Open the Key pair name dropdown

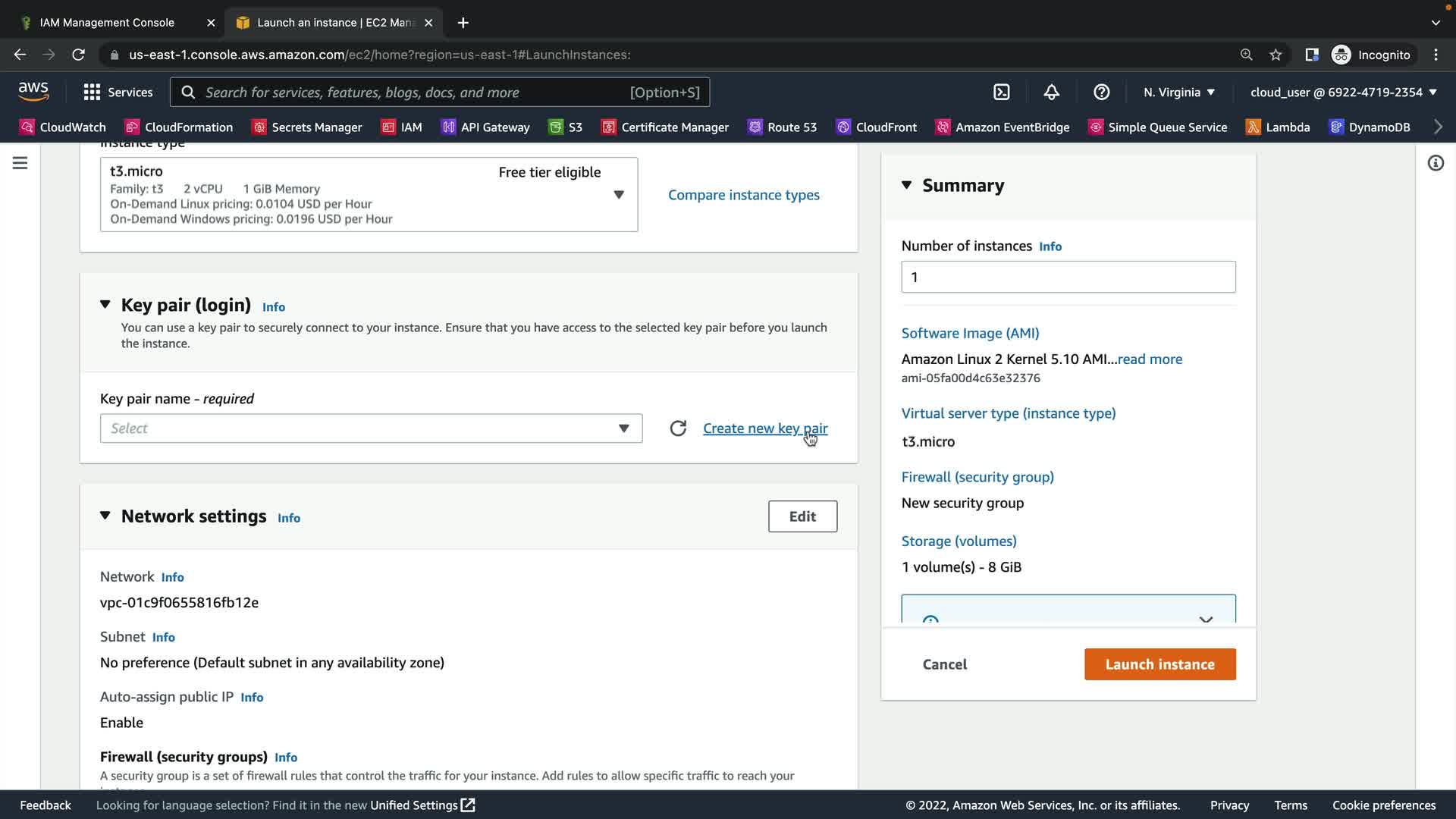pyautogui.click(x=371, y=428)
